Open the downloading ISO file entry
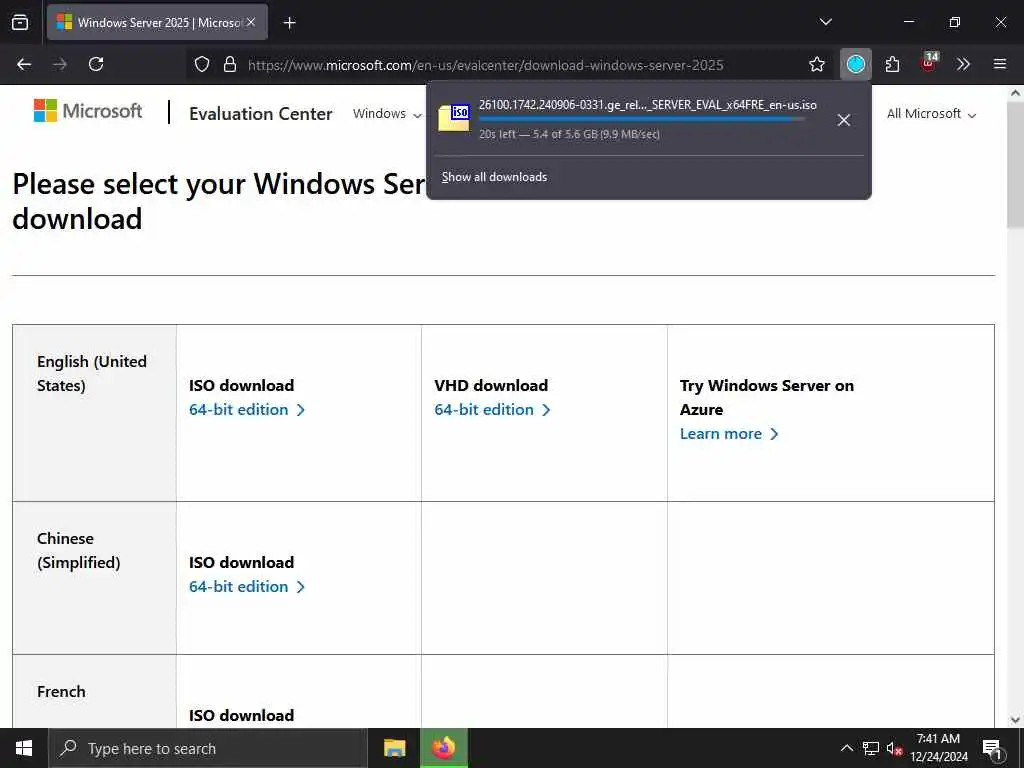Viewport: 1024px width, 768px height. 630,119
